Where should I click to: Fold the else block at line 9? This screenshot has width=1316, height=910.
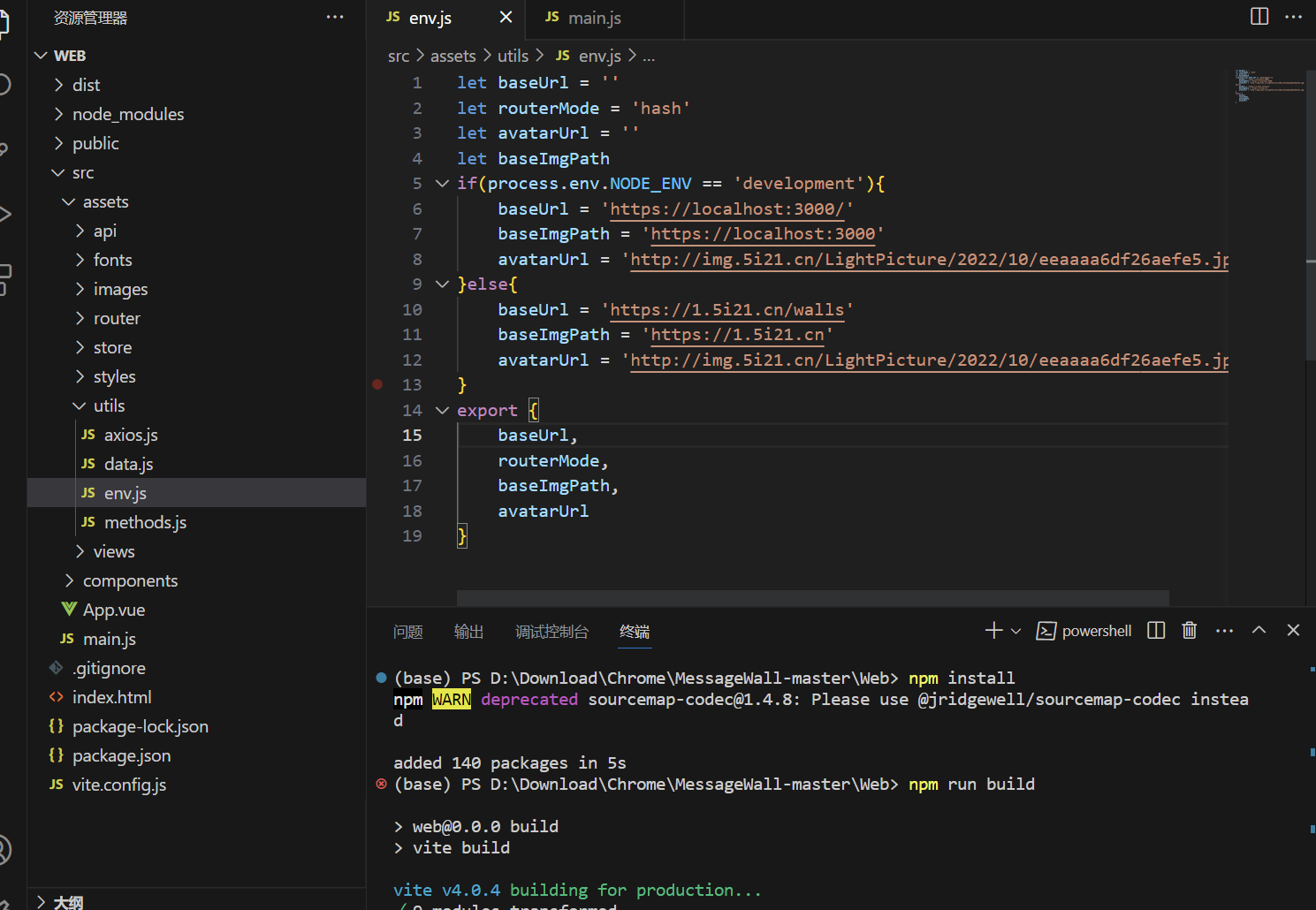[442, 284]
